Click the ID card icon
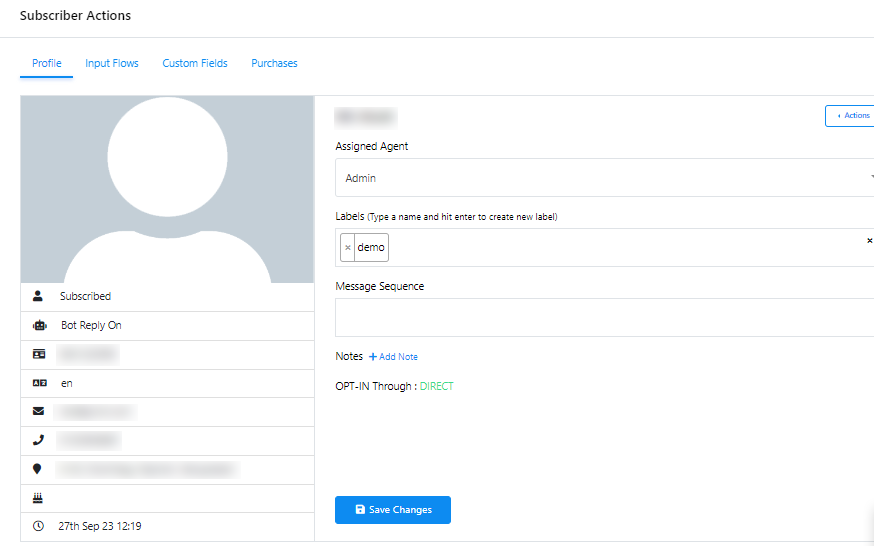The height and width of the screenshot is (546, 874). (39, 354)
